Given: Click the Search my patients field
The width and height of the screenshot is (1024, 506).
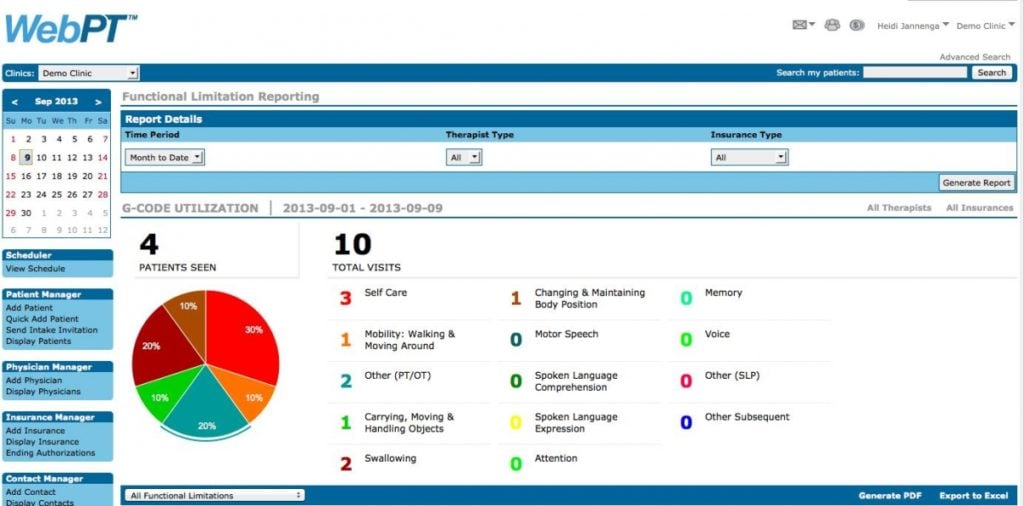Looking at the screenshot, I should coord(915,72).
